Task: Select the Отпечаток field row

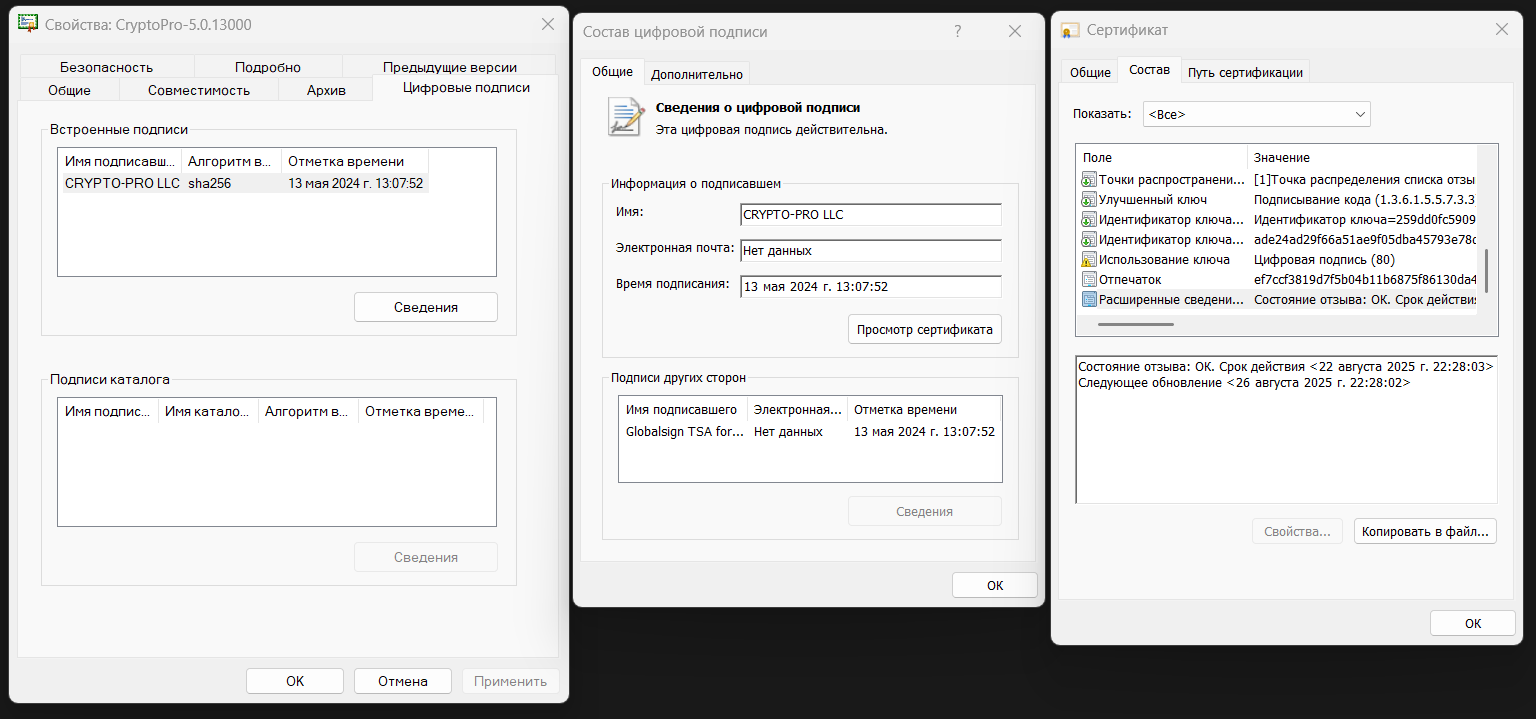Action: (x=1277, y=280)
